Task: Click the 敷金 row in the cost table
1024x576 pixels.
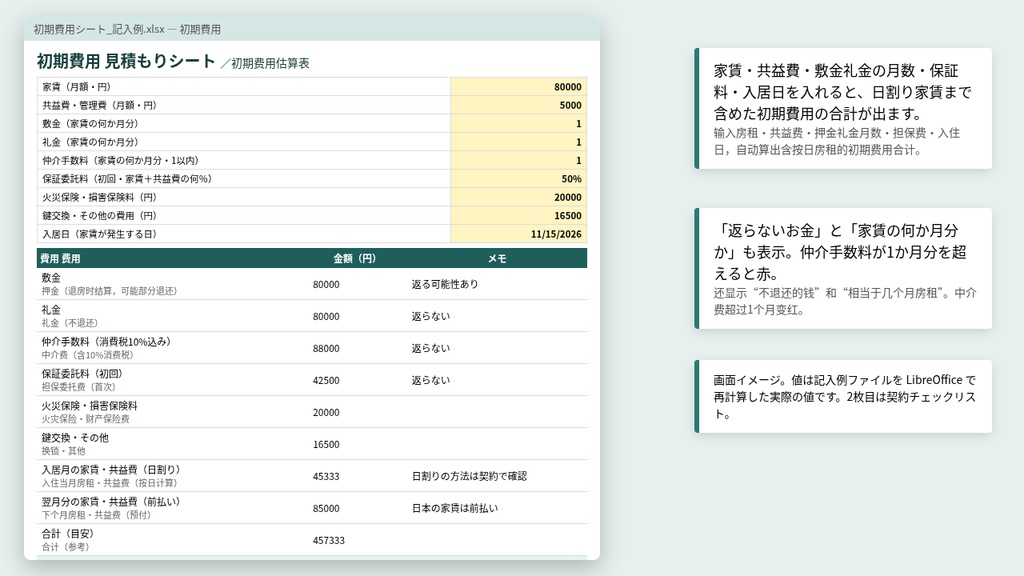Action: pyautogui.click(x=312, y=284)
